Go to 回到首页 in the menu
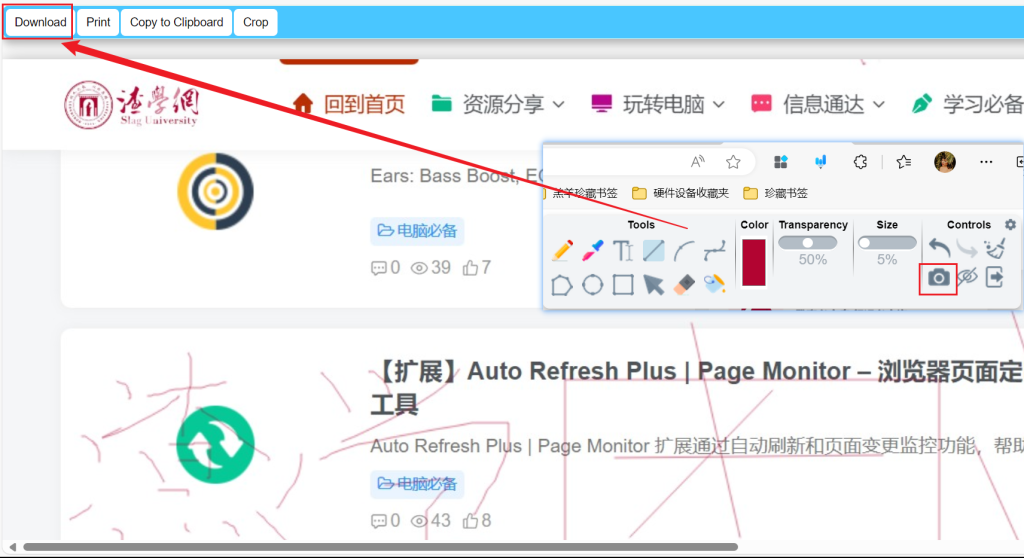The image size is (1024, 558). (x=349, y=104)
